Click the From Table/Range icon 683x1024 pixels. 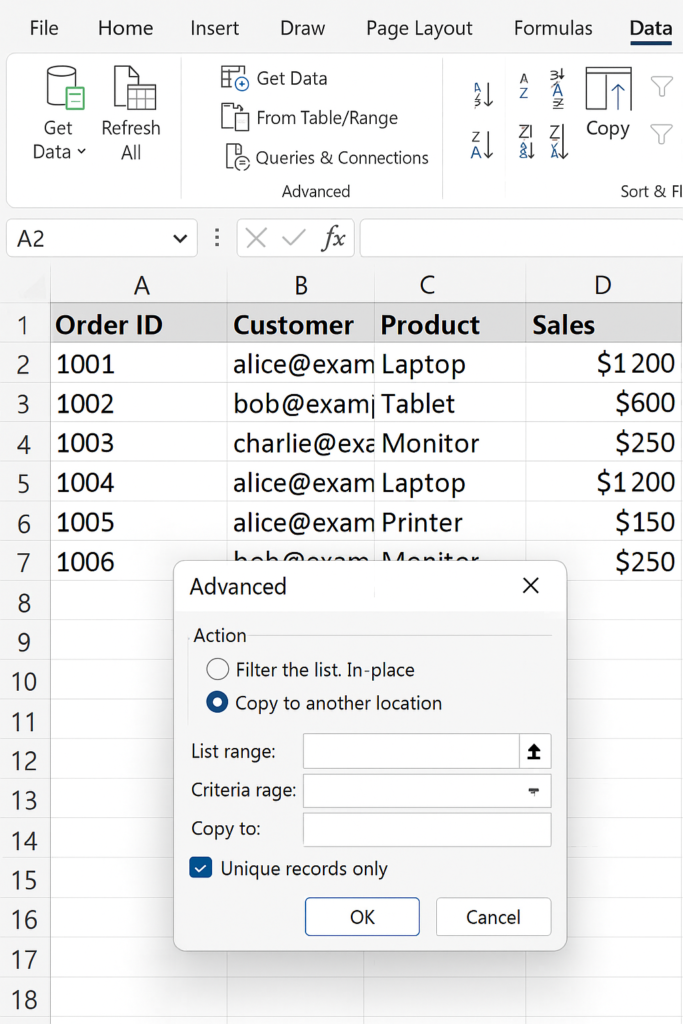point(234,118)
